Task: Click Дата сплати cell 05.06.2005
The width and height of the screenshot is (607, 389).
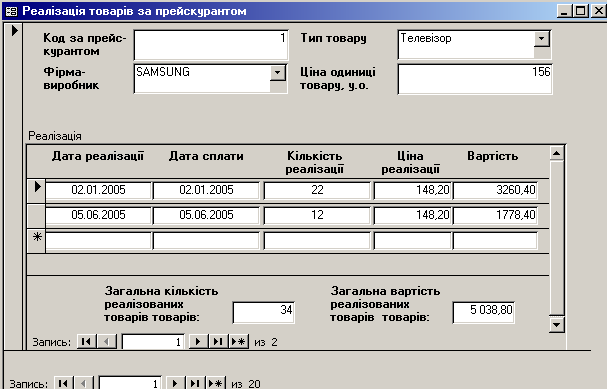Action: pyautogui.click(x=206, y=215)
